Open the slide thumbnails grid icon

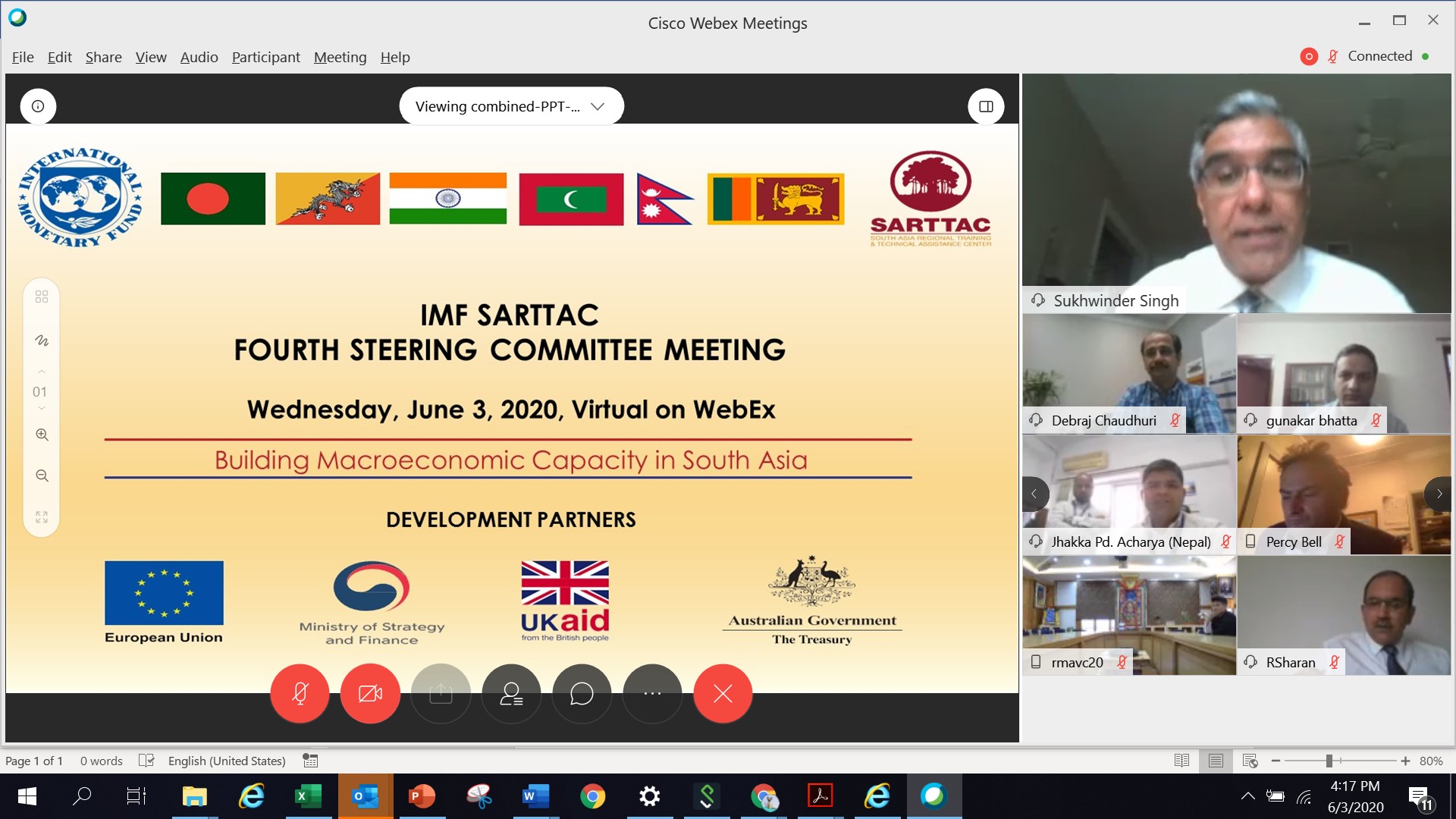tap(42, 297)
